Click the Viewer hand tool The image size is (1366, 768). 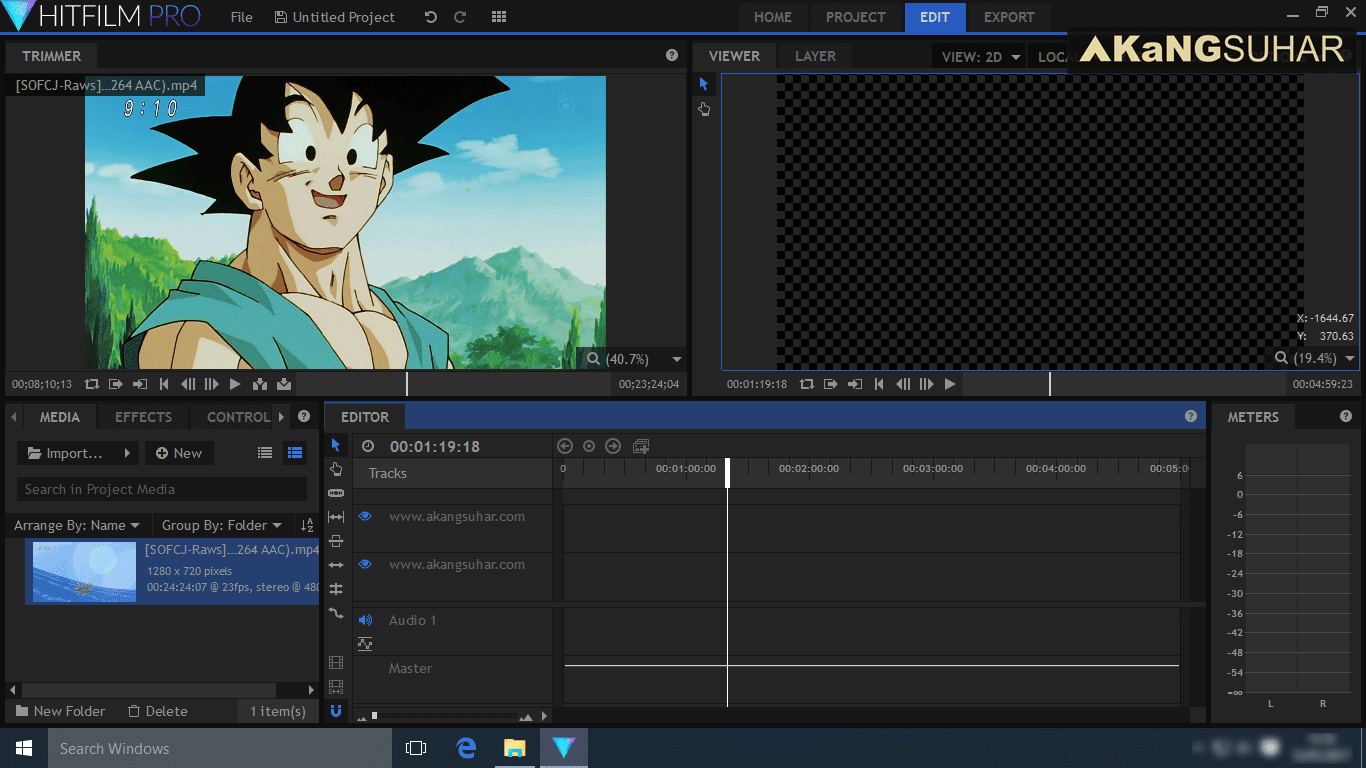pos(704,109)
